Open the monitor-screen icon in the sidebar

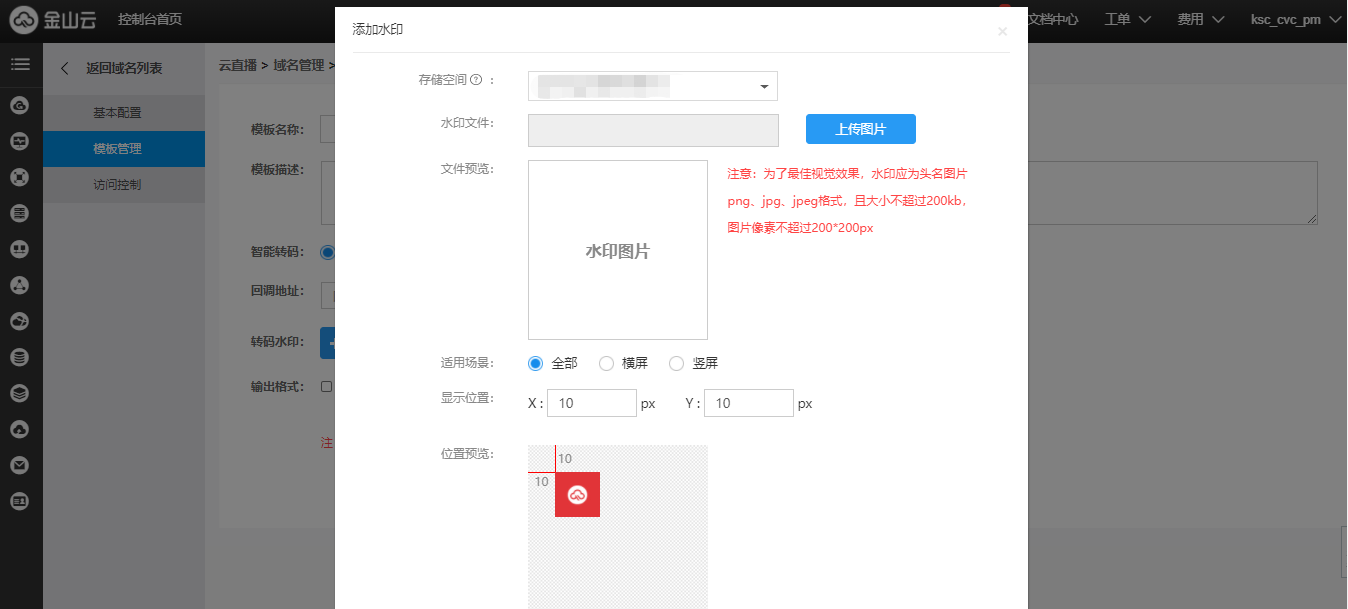click(19, 141)
